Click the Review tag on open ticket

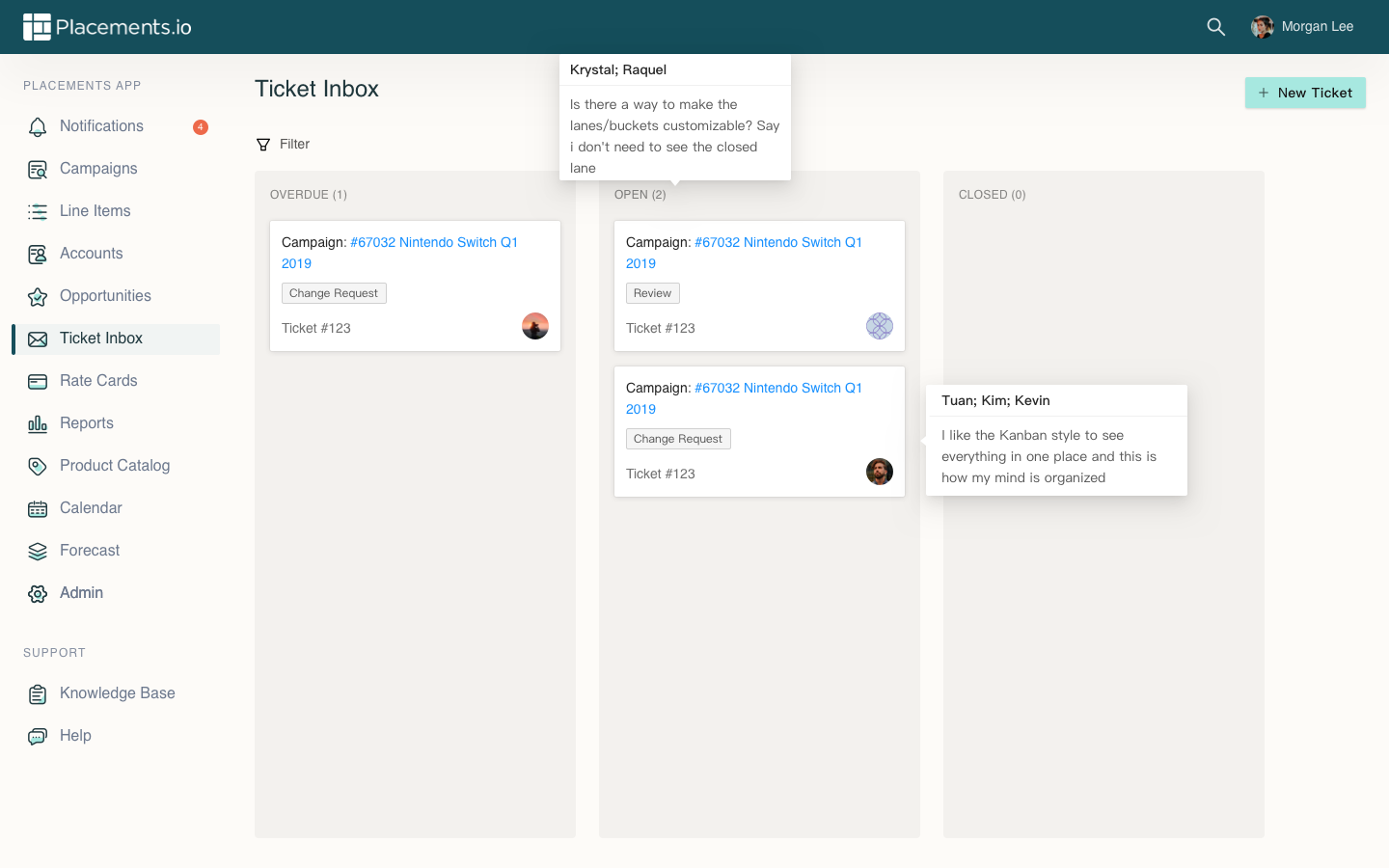click(652, 293)
